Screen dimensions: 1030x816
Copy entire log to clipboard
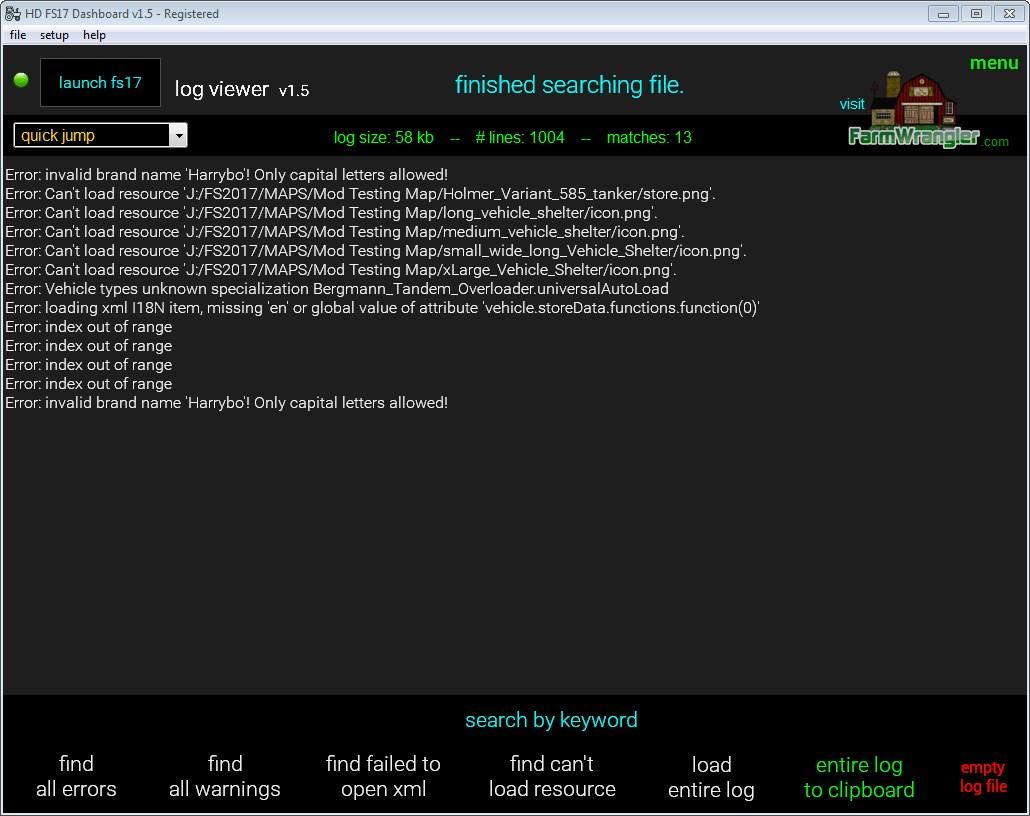point(859,777)
